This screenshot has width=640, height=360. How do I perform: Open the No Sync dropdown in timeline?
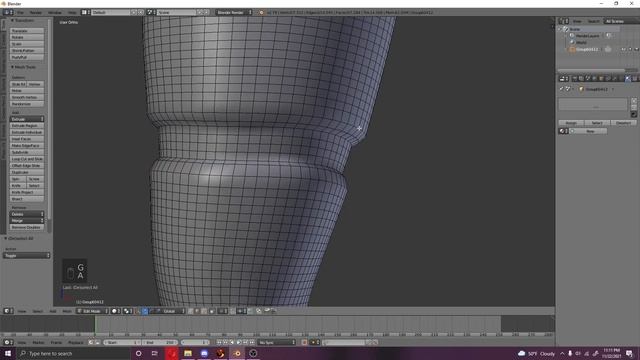277,342
